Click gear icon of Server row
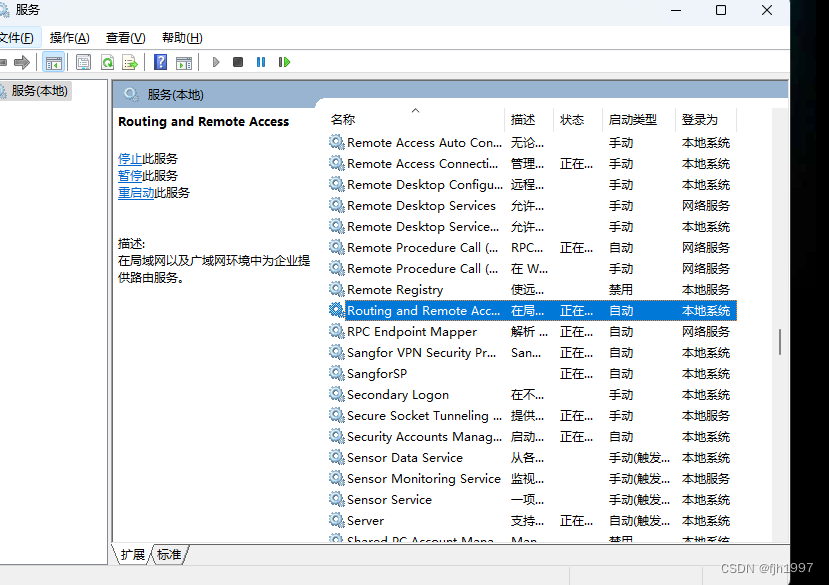Image resolution: width=829 pixels, height=585 pixels. pos(336,520)
